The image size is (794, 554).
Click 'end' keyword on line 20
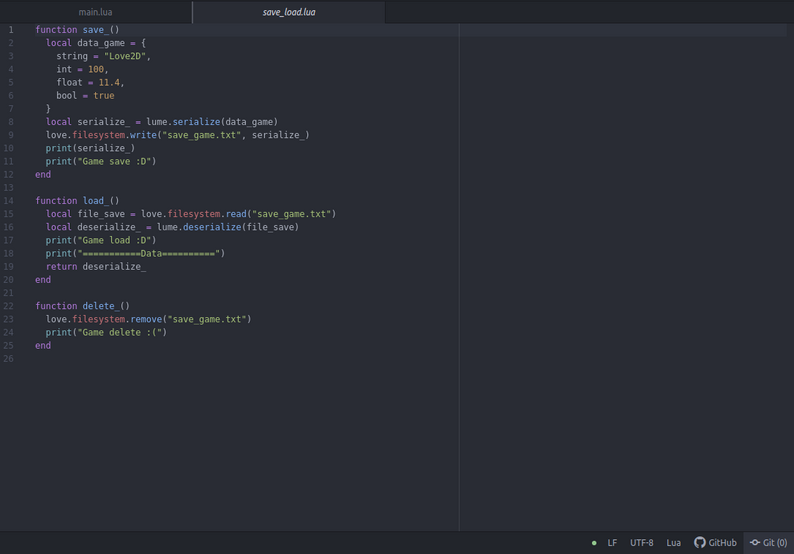pyautogui.click(x=43, y=280)
